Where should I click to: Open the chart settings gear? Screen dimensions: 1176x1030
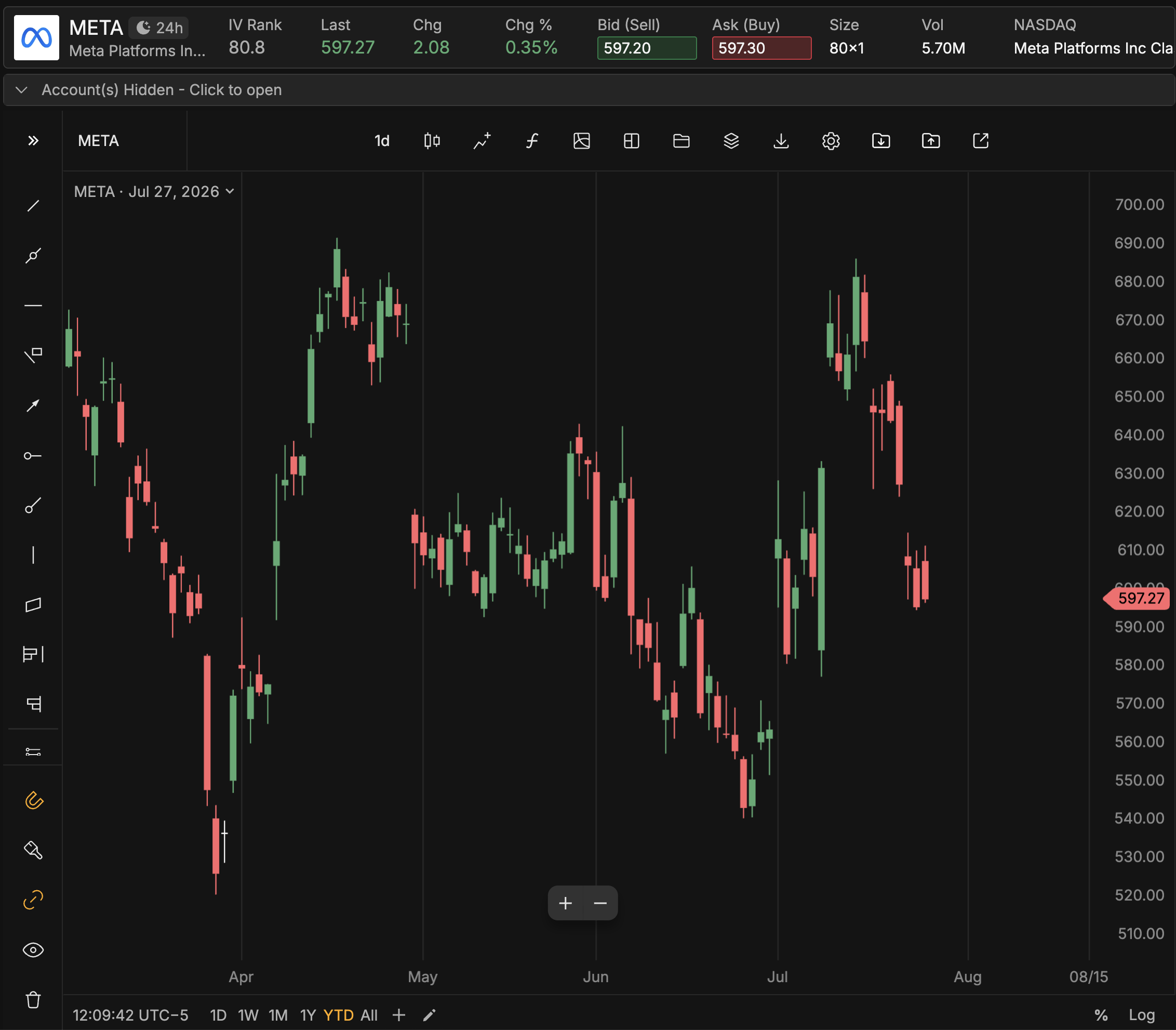click(831, 141)
